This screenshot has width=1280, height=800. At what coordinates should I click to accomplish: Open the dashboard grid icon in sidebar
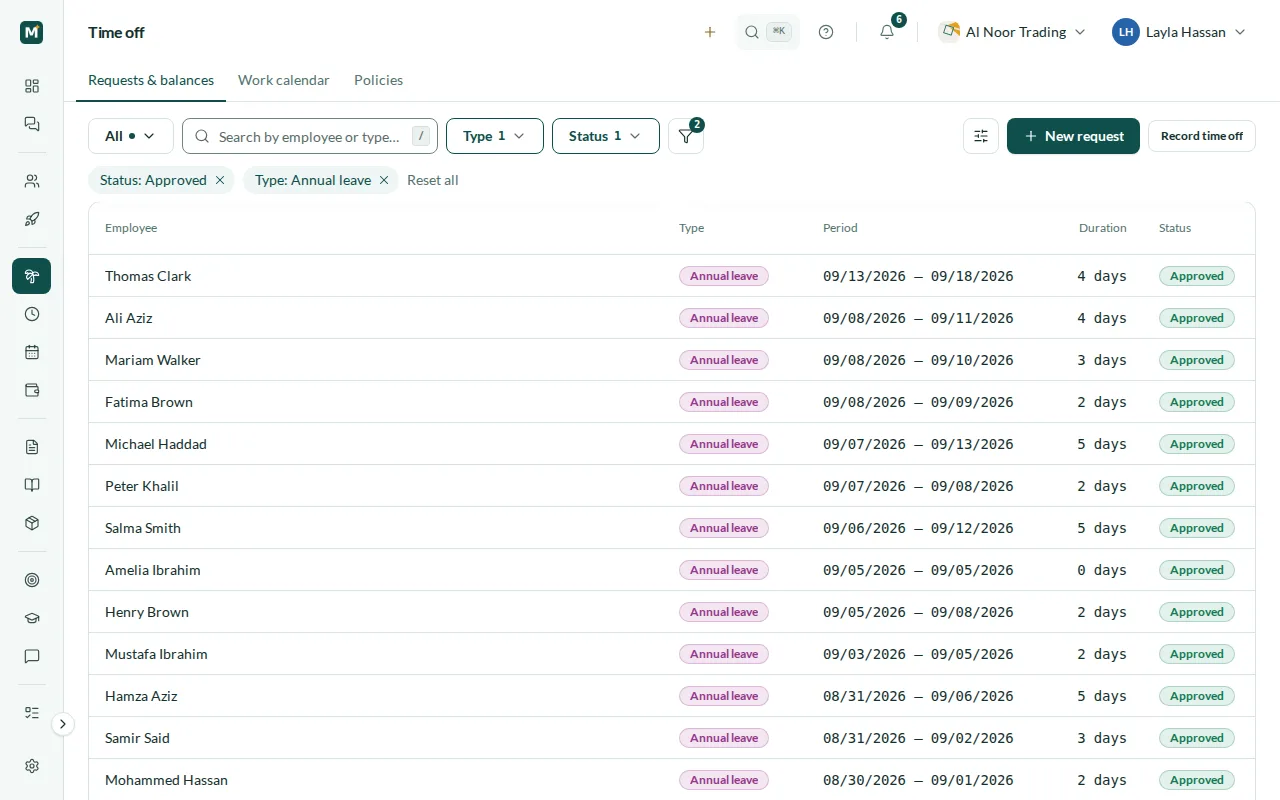(32, 86)
